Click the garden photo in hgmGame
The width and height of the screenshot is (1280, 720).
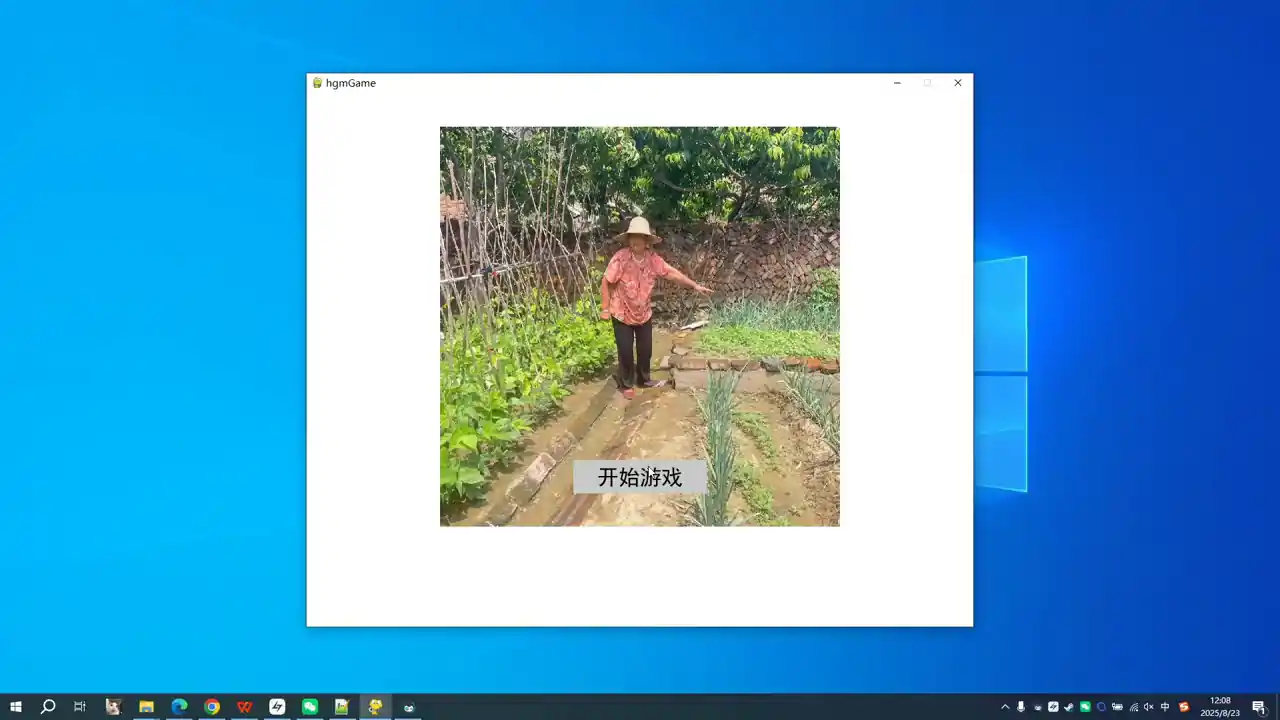pyautogui.click(x=640, y=326)
